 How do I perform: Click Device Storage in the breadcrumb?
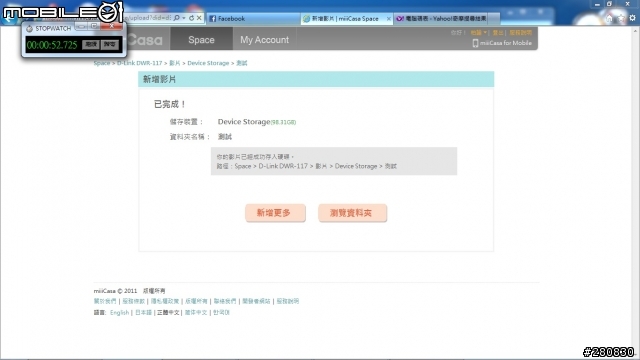[208, 63]
